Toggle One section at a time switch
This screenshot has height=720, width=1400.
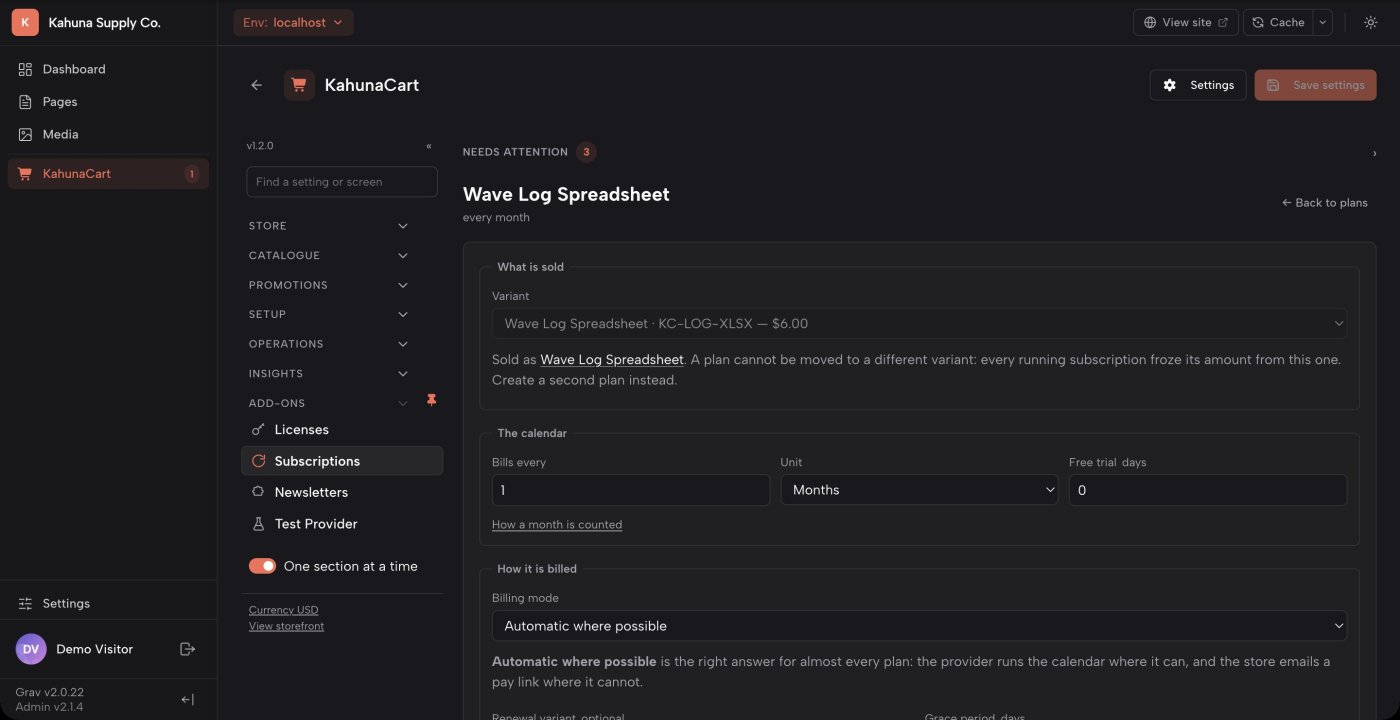click(262, 566)
